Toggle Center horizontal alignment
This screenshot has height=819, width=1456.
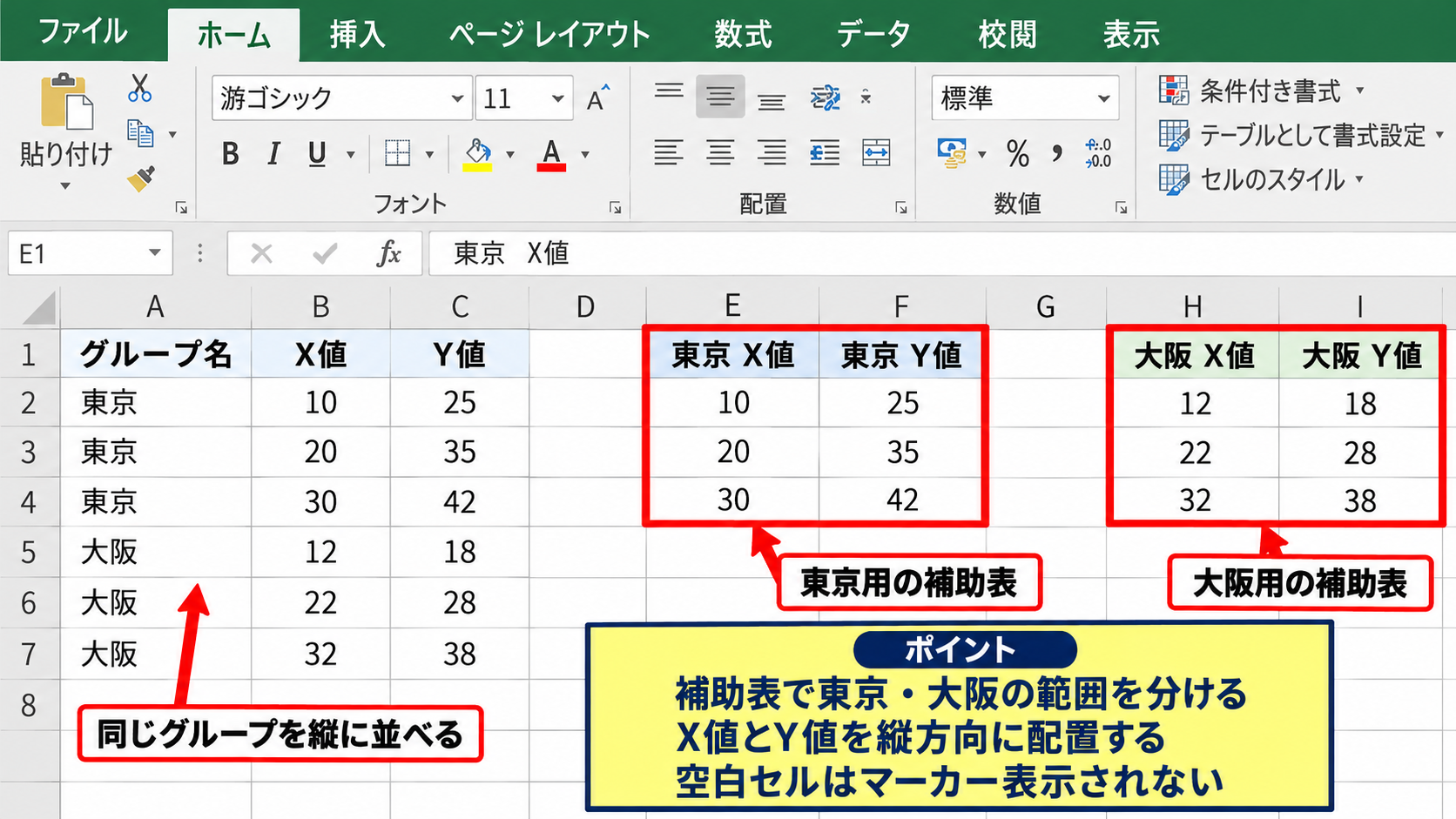pyautogui.click(x=720, y=153)
